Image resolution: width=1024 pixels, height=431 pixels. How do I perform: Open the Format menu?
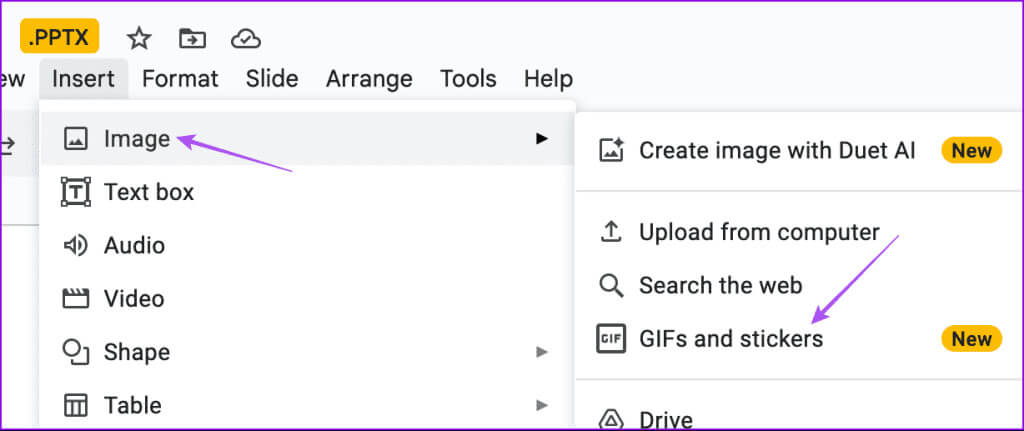pyautogui.click(x=180, y=78)
